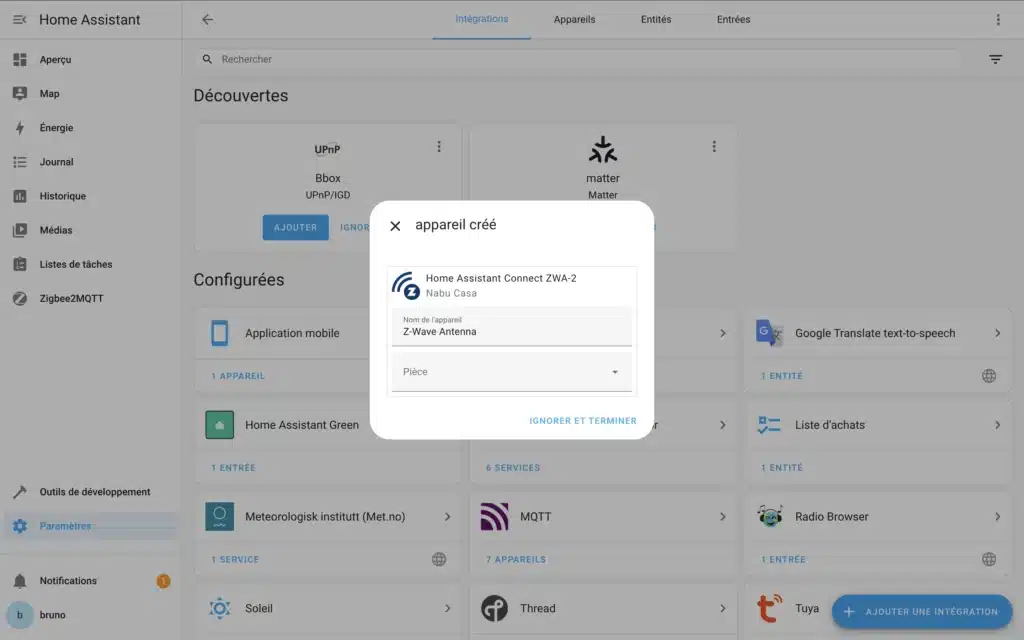Open the Zigbee2MQTT sidebar icon

pos(20,298)
